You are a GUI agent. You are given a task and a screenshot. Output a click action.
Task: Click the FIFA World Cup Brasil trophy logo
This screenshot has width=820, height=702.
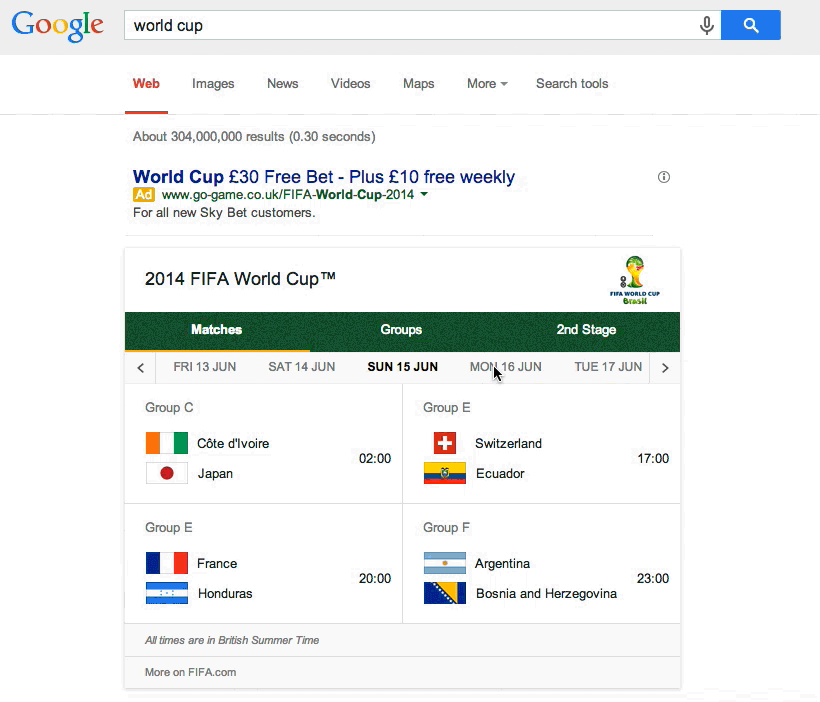click(x=634, y=280)
